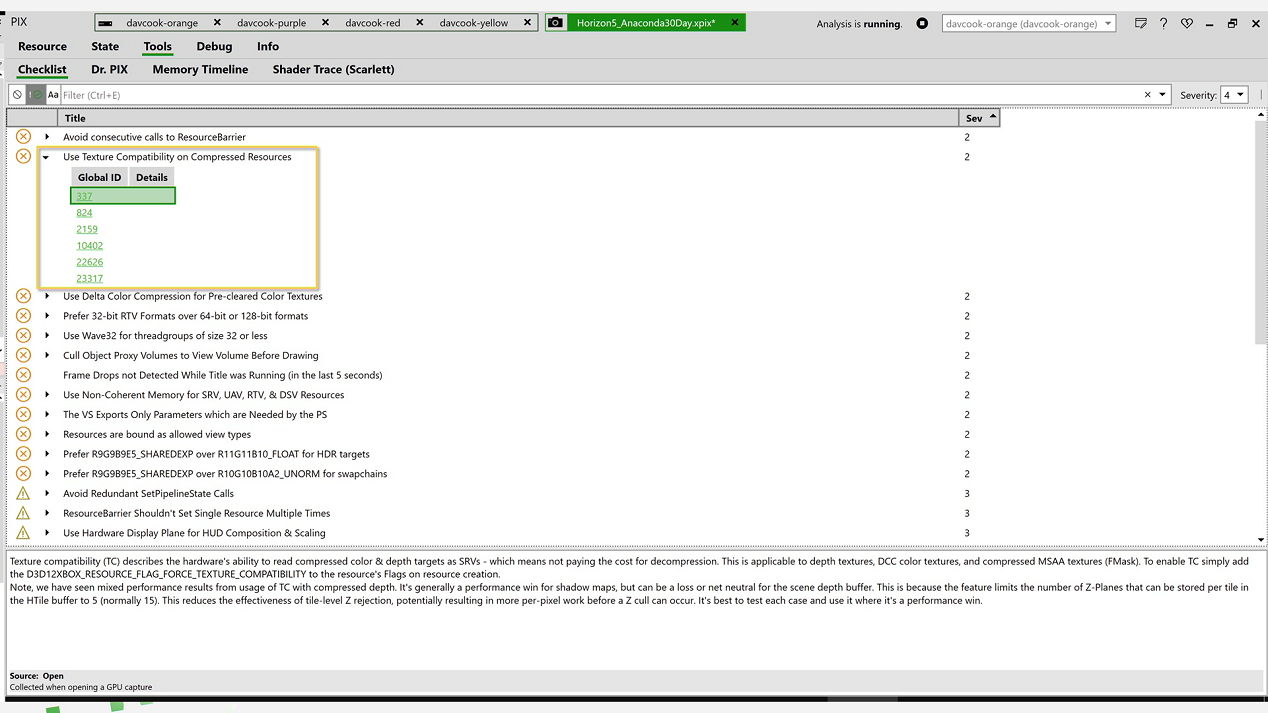Switch to the Dr. PIX tab
Screen dimensions: 1268x713
(109, 69)
